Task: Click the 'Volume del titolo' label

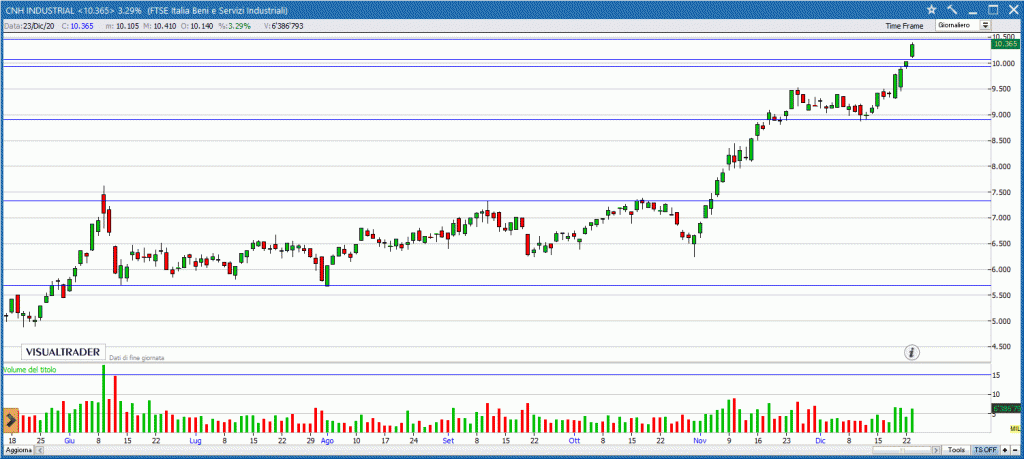Action: tap(30, 370)
